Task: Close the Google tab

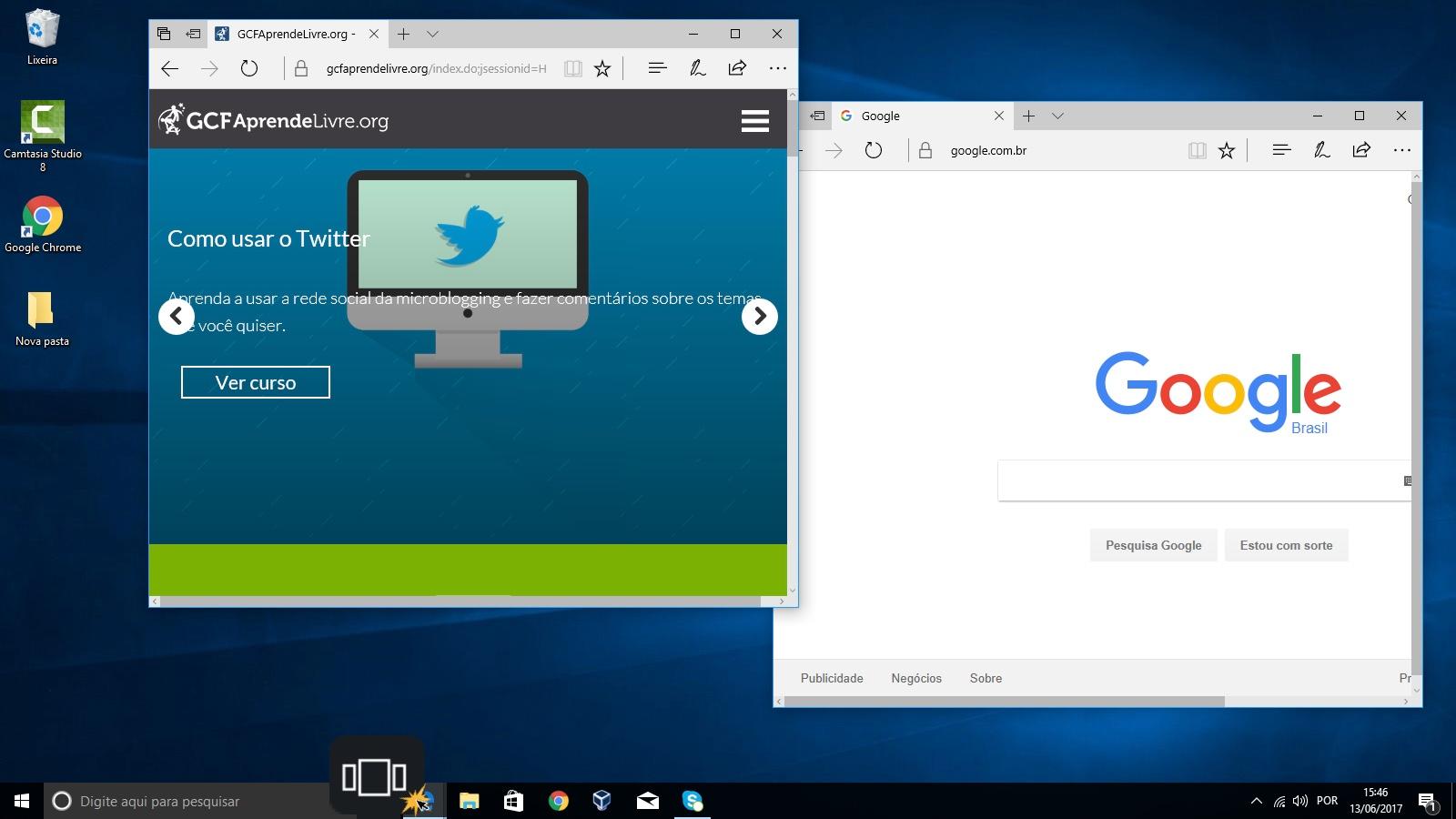Action: [999, 116]
